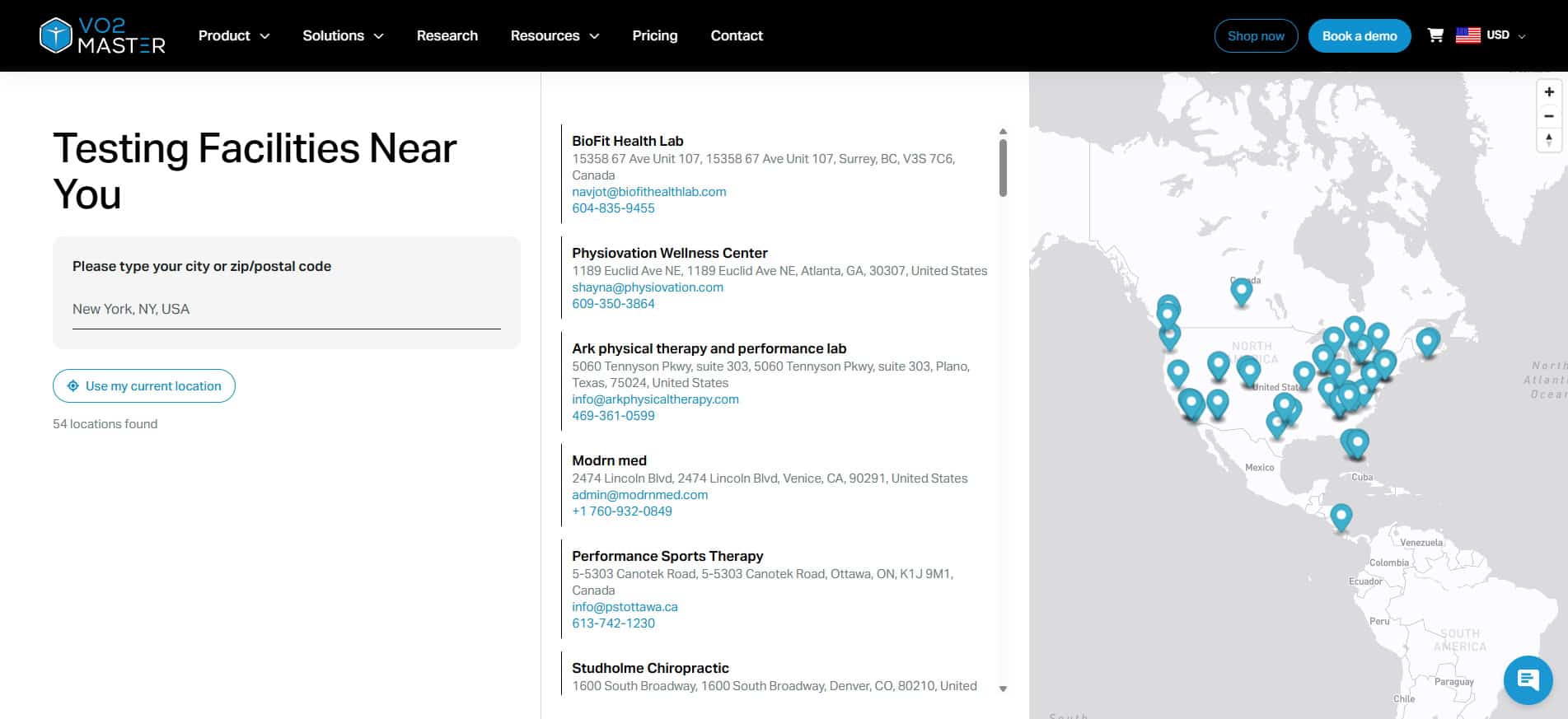Viewport: 1568px width, 719px height.
Task: Call BioFit Health Lab at 604-835-9455
Action: coord(613,208)
